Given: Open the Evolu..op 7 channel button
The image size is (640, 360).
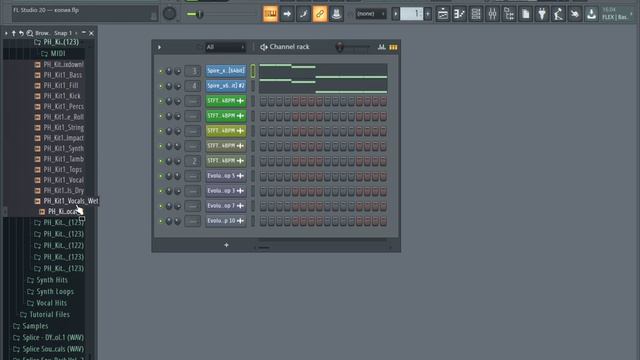Looking at the screenshot, I should (x=226, y=206).
